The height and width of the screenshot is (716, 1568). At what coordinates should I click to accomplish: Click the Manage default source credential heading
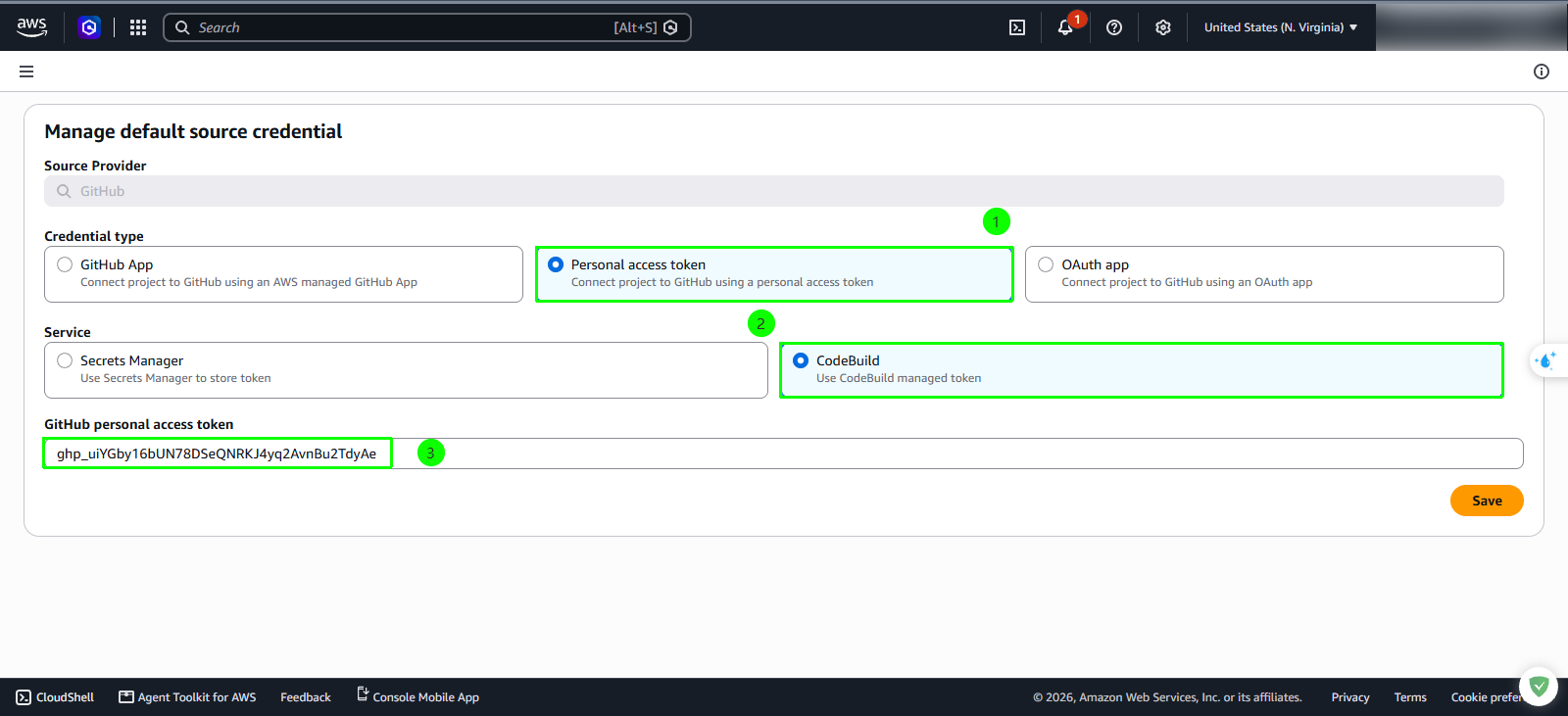point(193,131)
